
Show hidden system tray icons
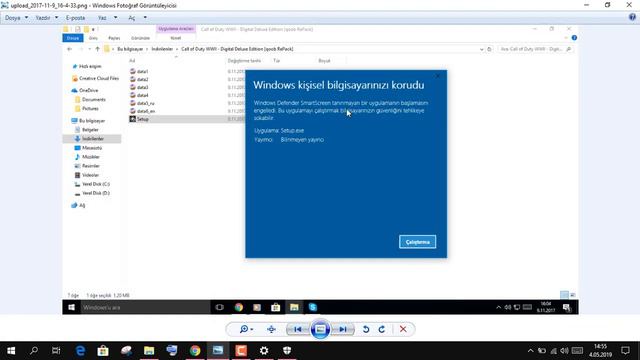coord(530,351)
